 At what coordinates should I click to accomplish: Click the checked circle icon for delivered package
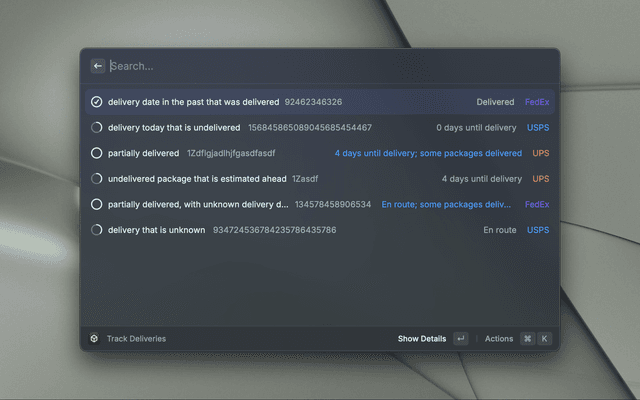tap(97, 102)
